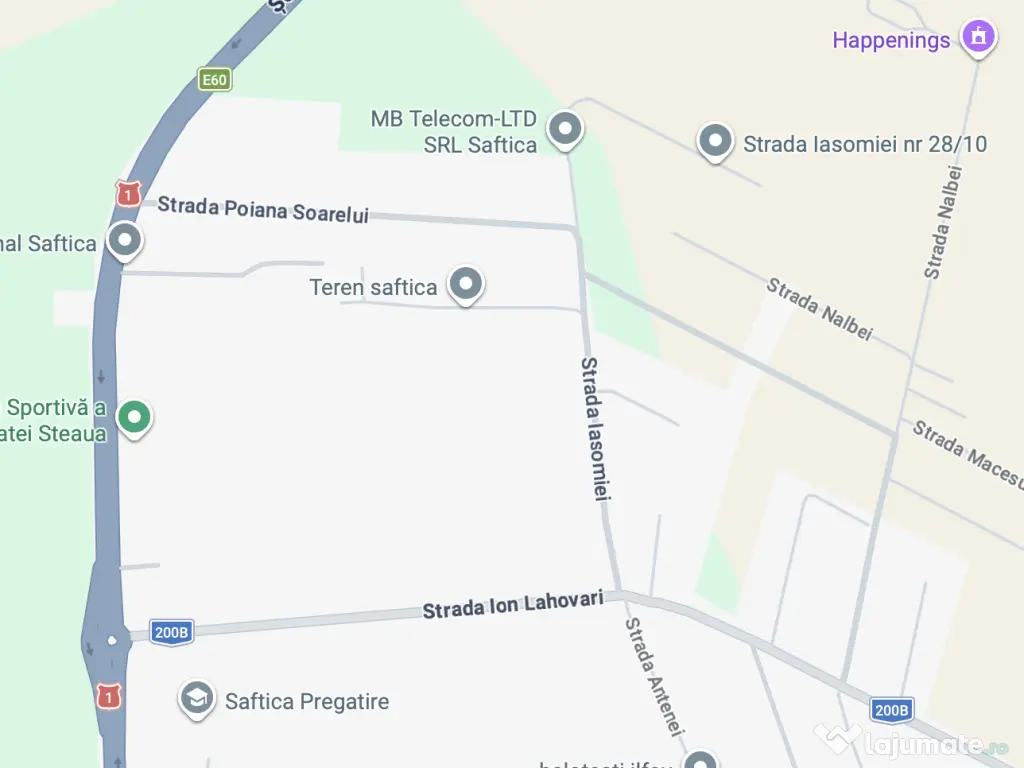Select red route 1 shield near Poiana Soarelui

click(128, 194)
